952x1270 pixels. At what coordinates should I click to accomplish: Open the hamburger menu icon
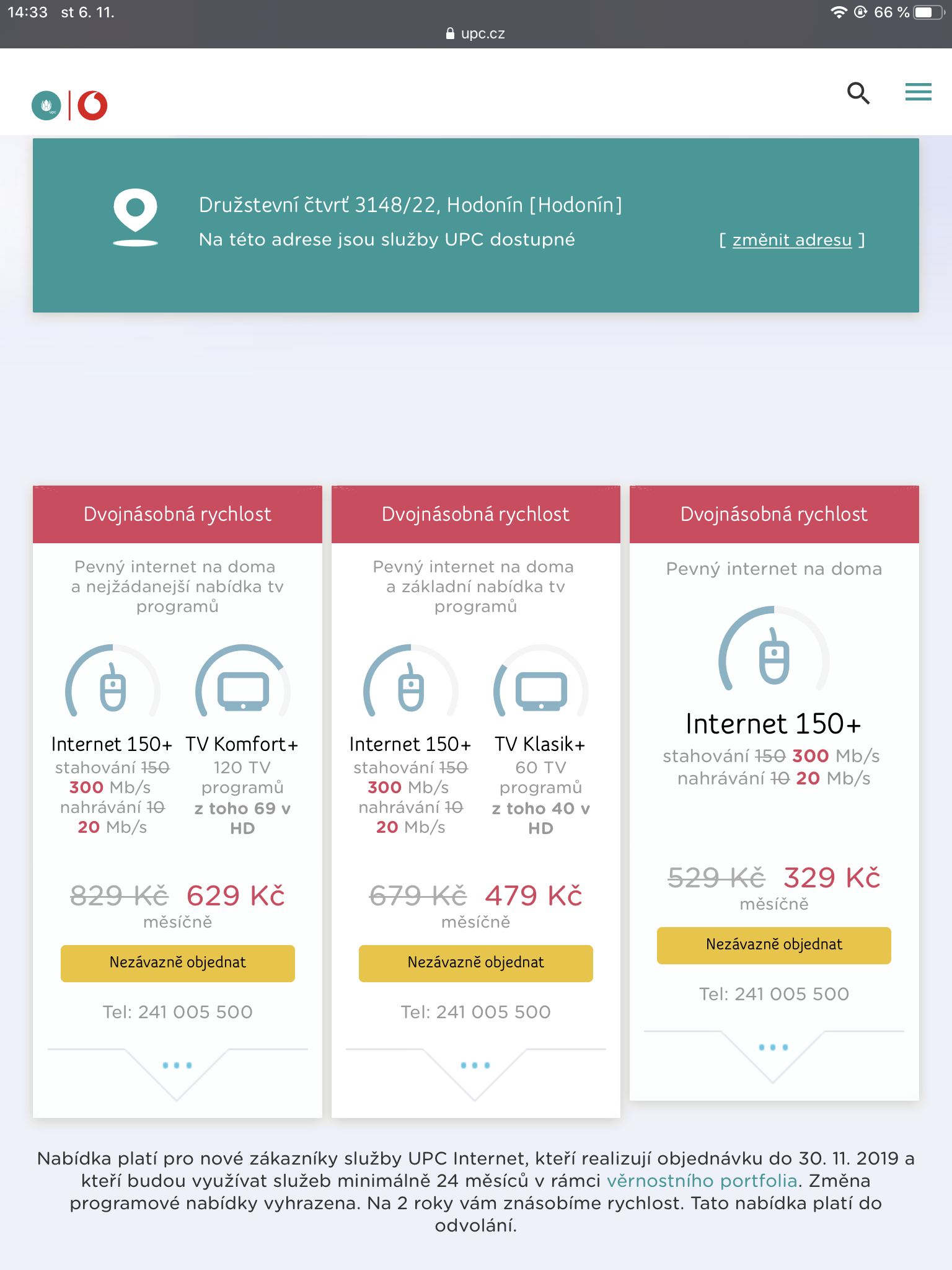tap(918, 92)
